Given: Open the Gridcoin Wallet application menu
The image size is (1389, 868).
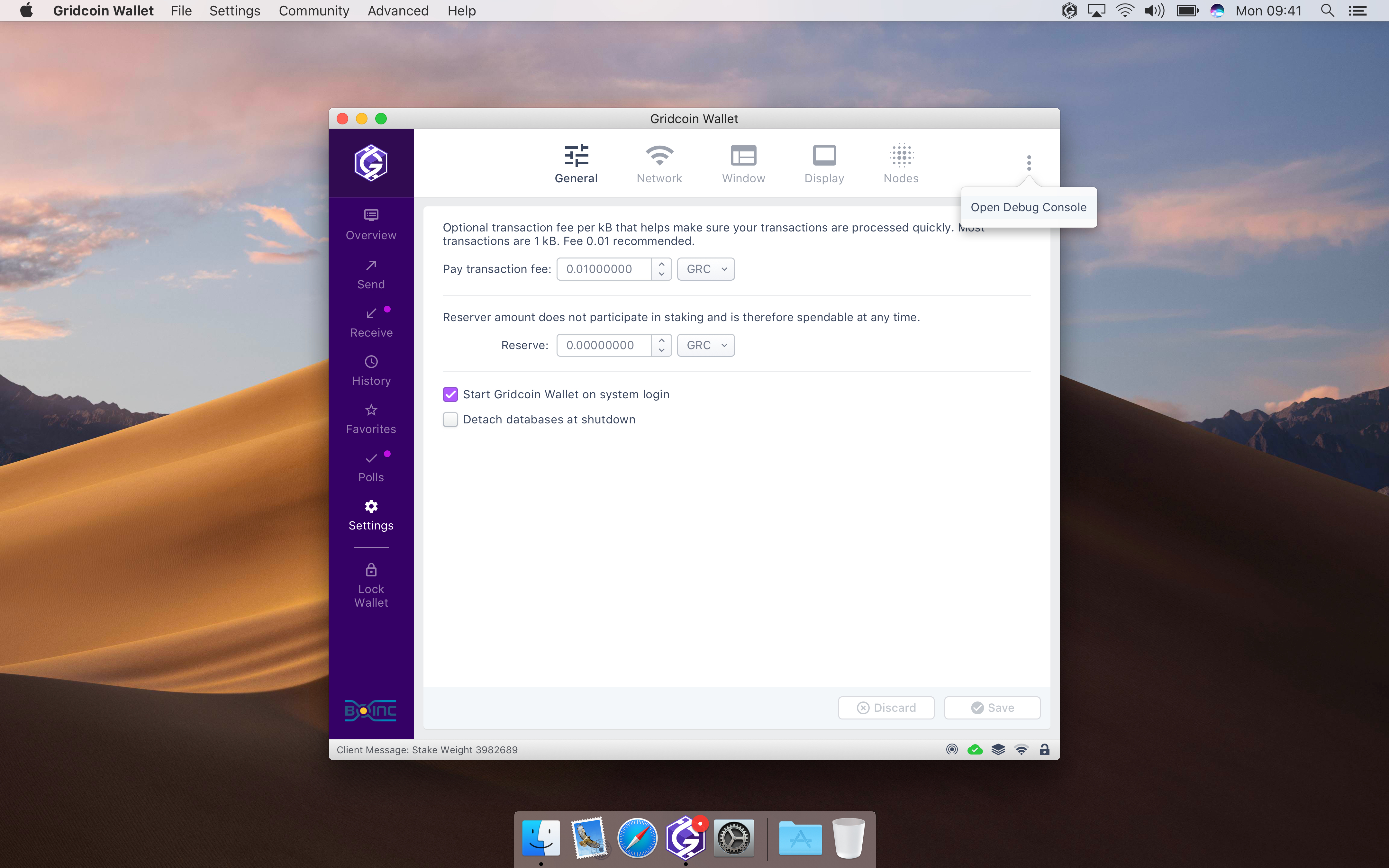Looking at the screenshot, I should click(103, 11).
